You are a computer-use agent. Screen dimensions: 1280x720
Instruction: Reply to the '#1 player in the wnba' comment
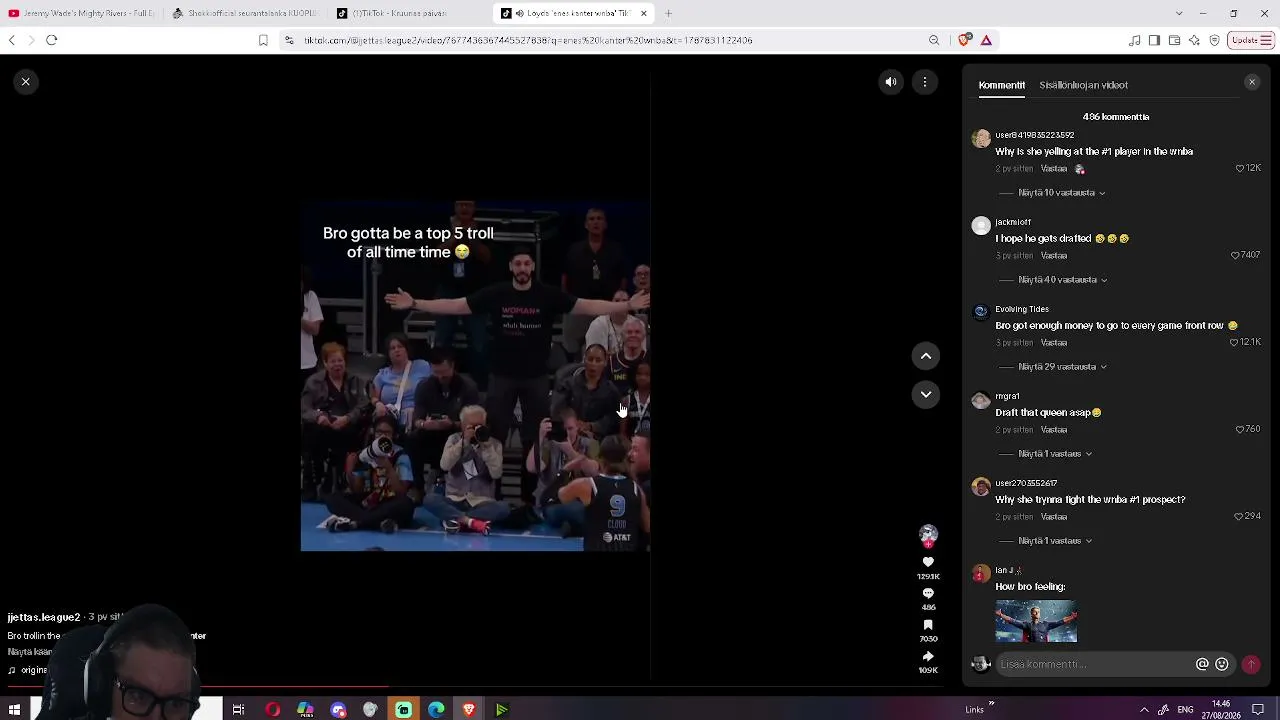coord(1054,169)
